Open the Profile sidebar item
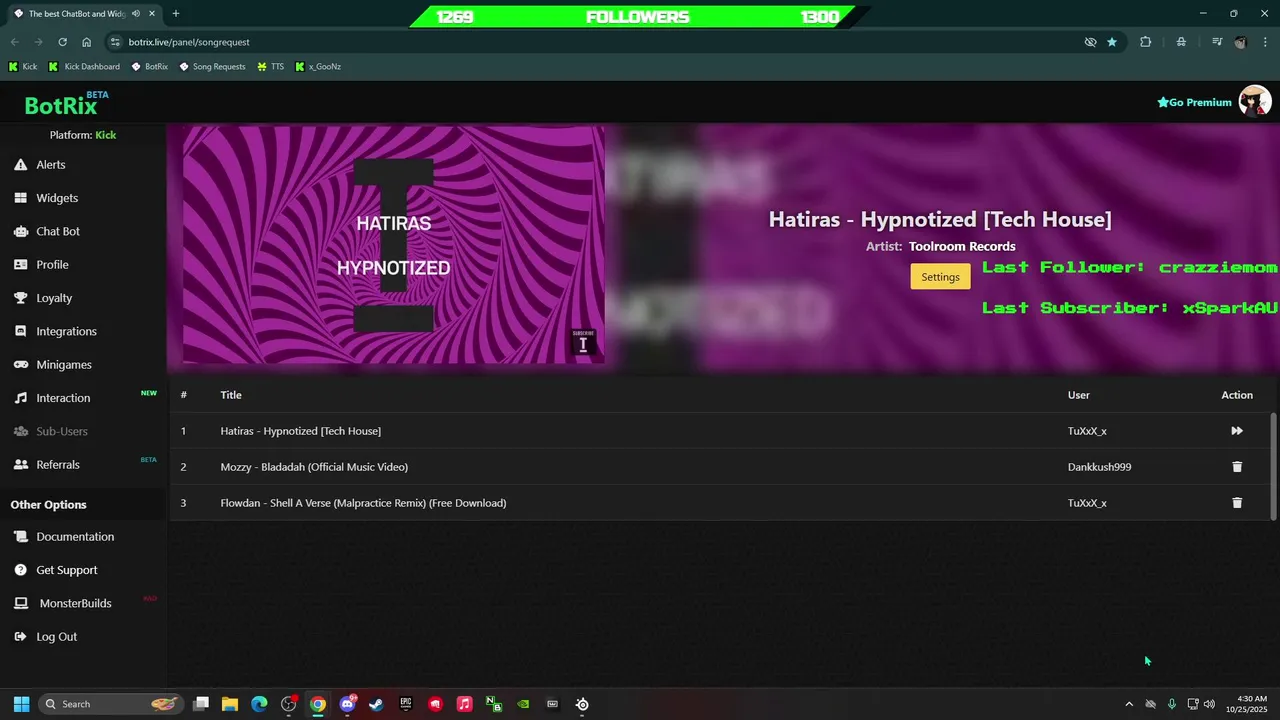 tap(52, 265)
